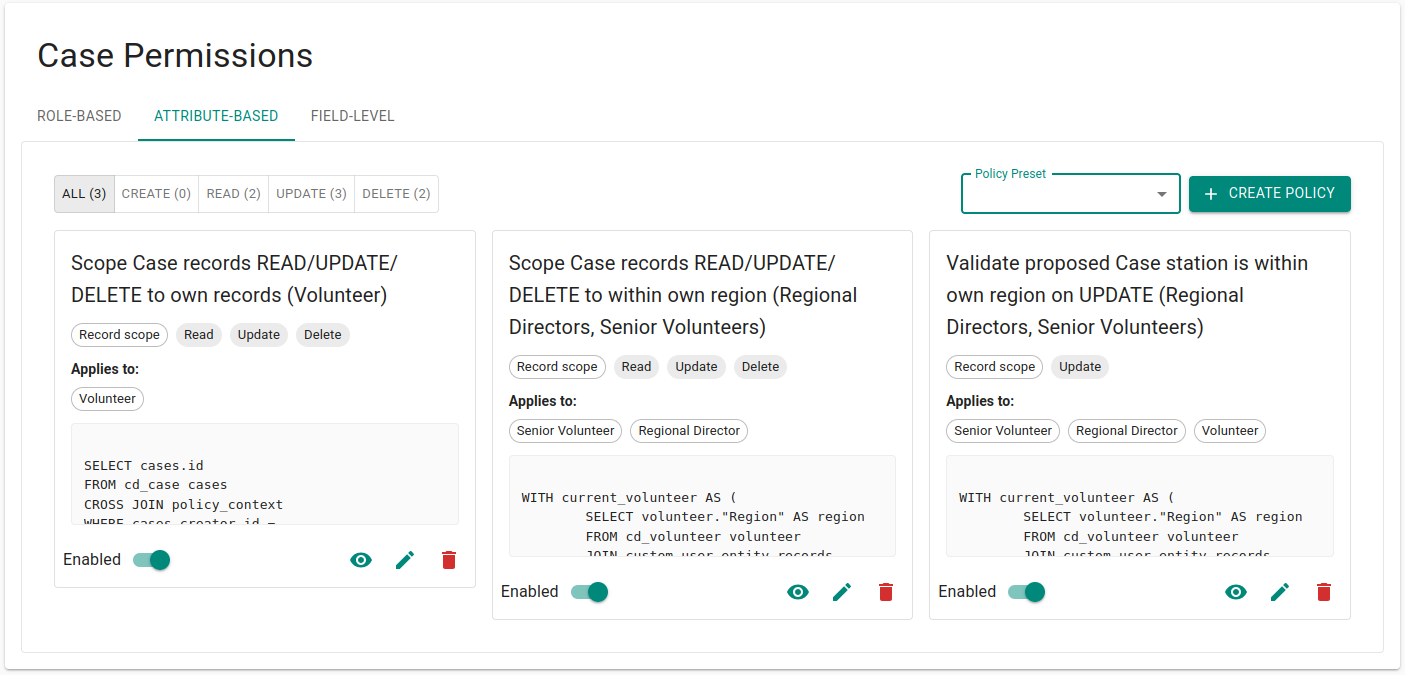The image size is (1405, 675).
Task: Toggle Enabled switch on Validate Case station policy
Action: tap(1027, 592)
